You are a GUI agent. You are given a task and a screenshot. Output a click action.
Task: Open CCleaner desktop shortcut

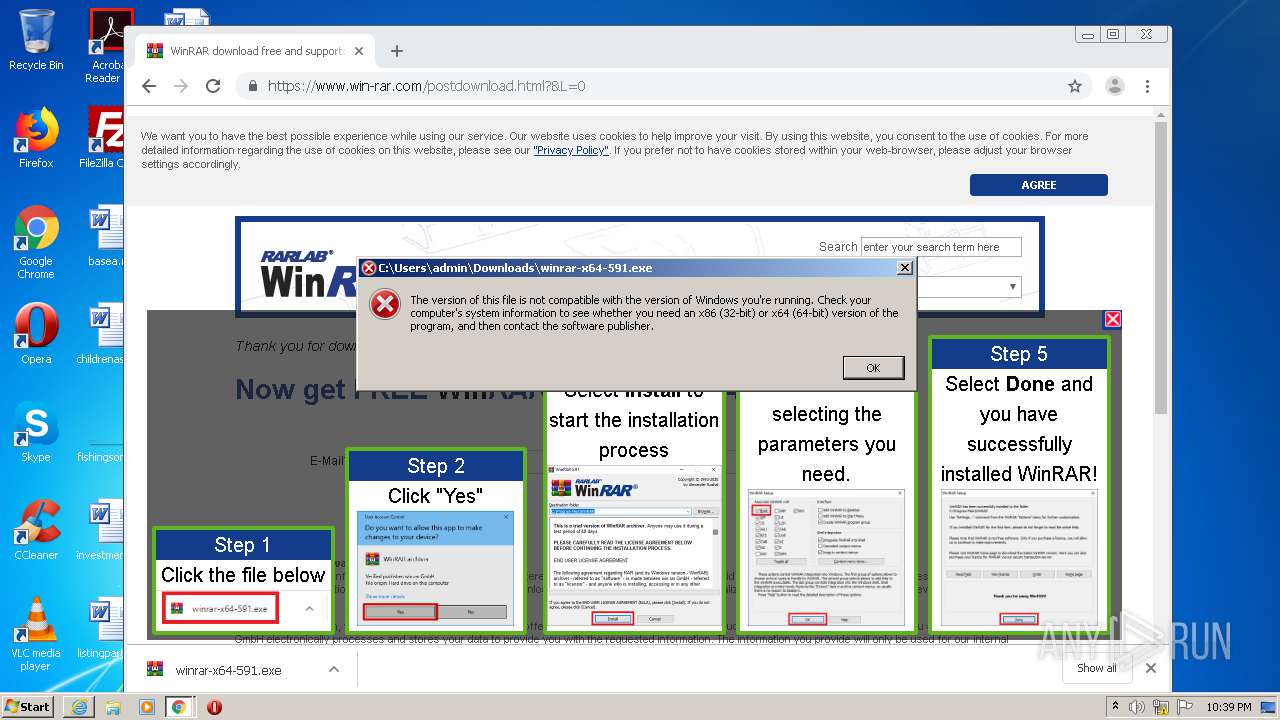pos(36,530)
